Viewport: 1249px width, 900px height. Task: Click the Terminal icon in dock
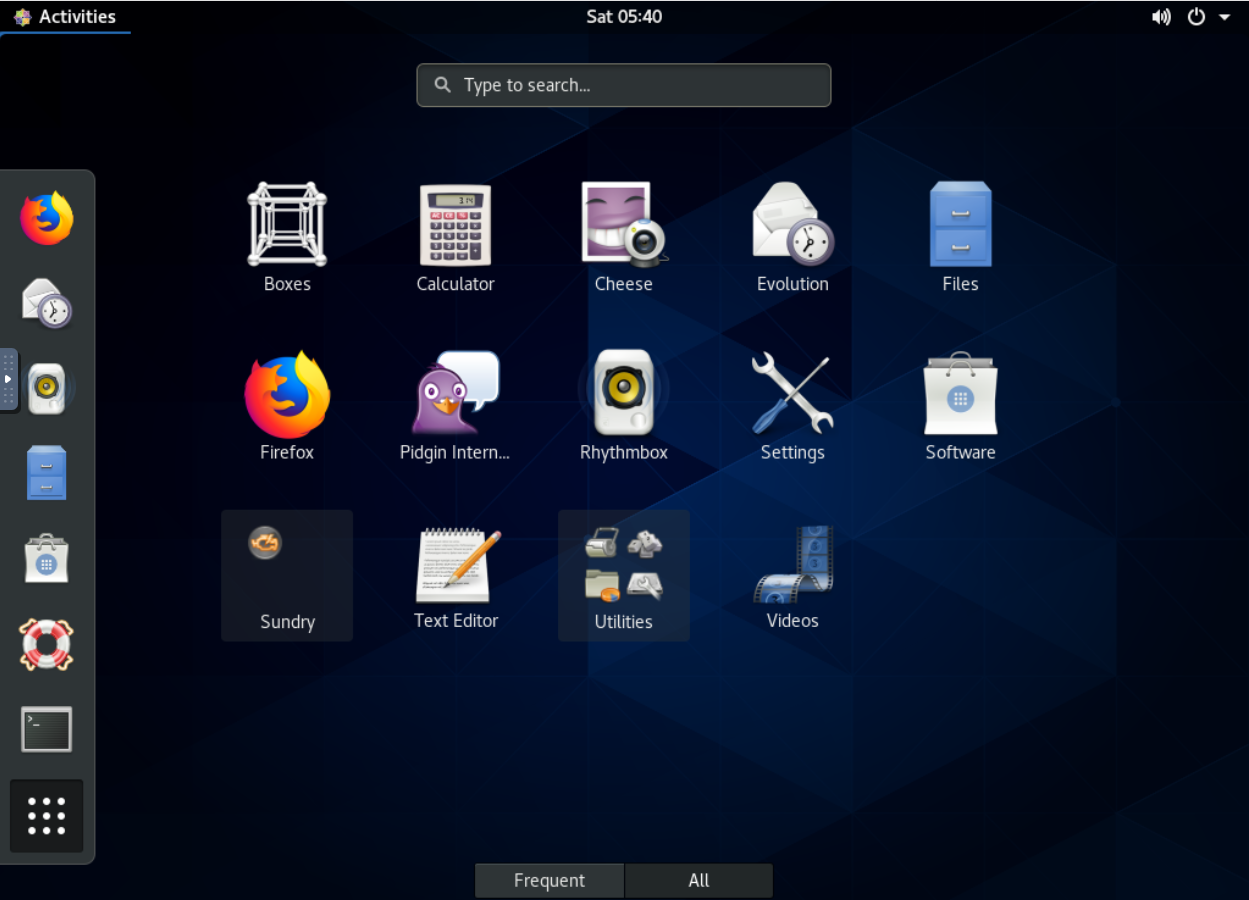(x=47, y=729)
